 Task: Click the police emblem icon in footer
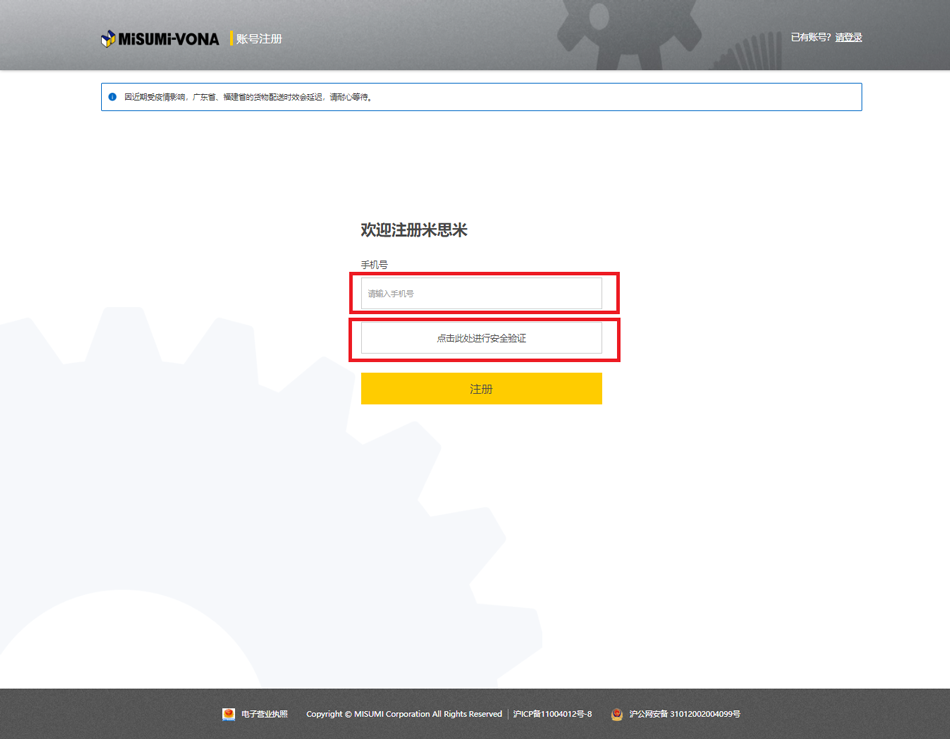click(617, 714)
